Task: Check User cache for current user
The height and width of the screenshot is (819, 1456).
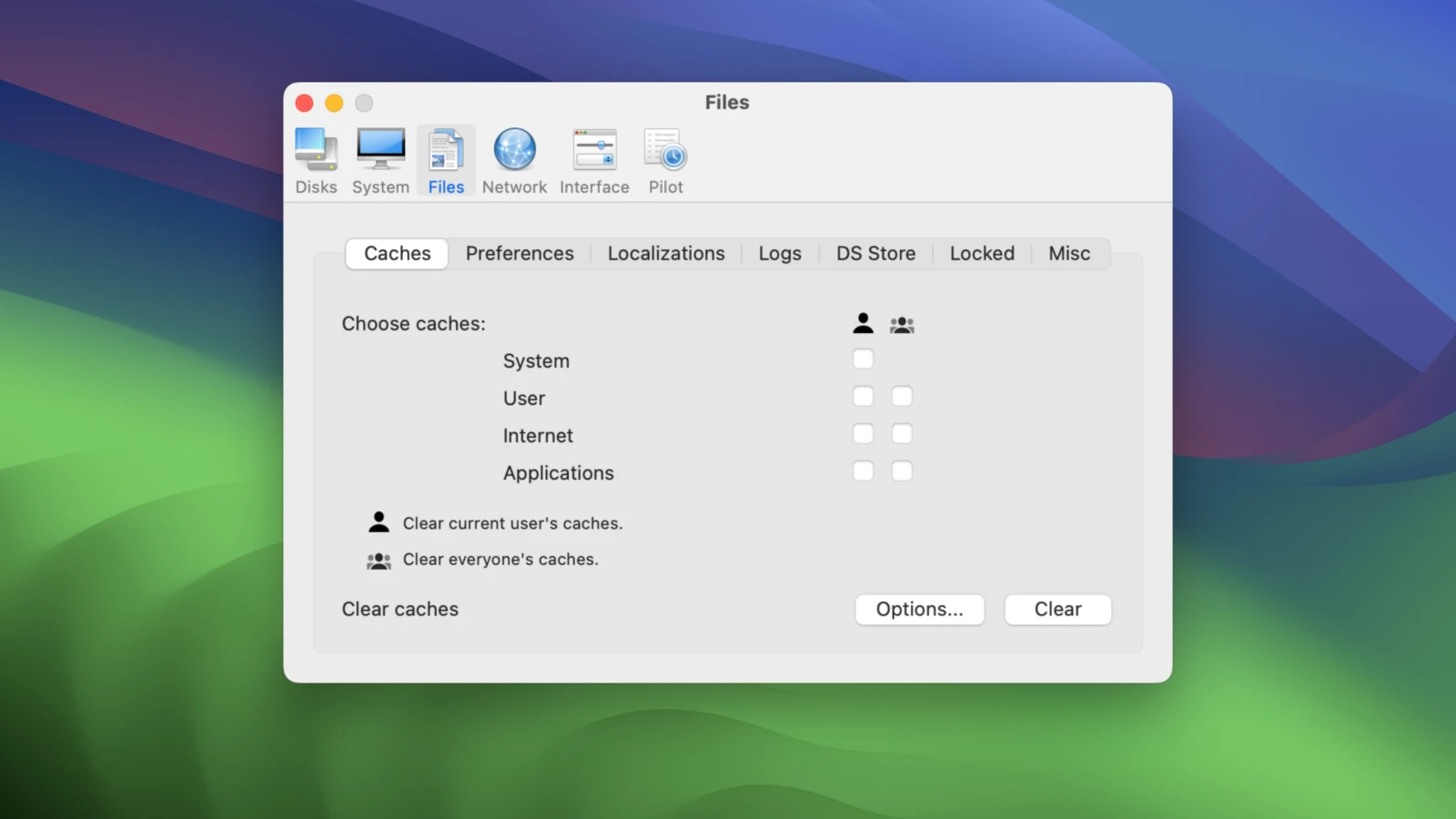Action: [x=863, y=397]
